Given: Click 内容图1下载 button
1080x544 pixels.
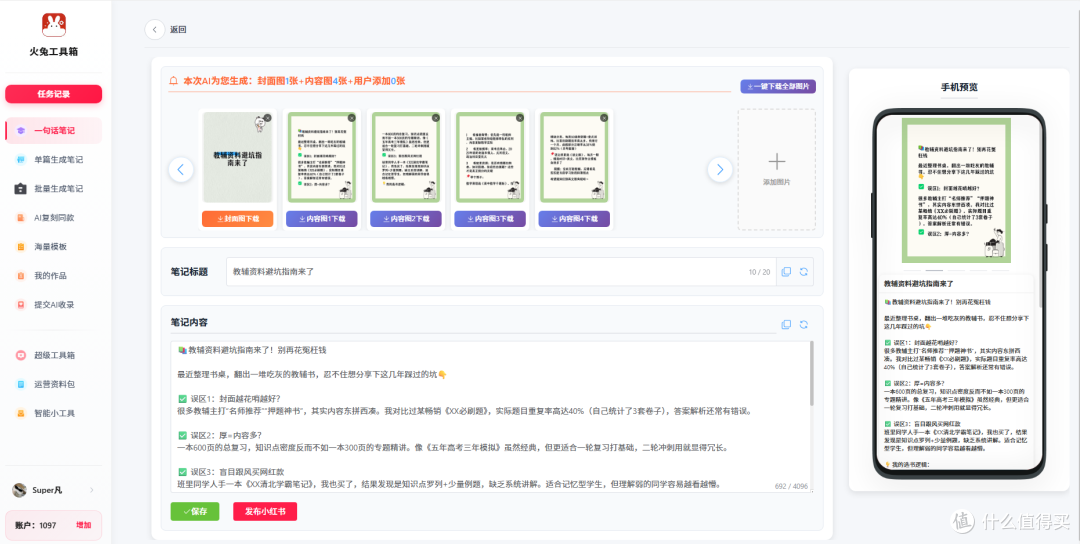Looking at the screenshot, I should point(322,219).
